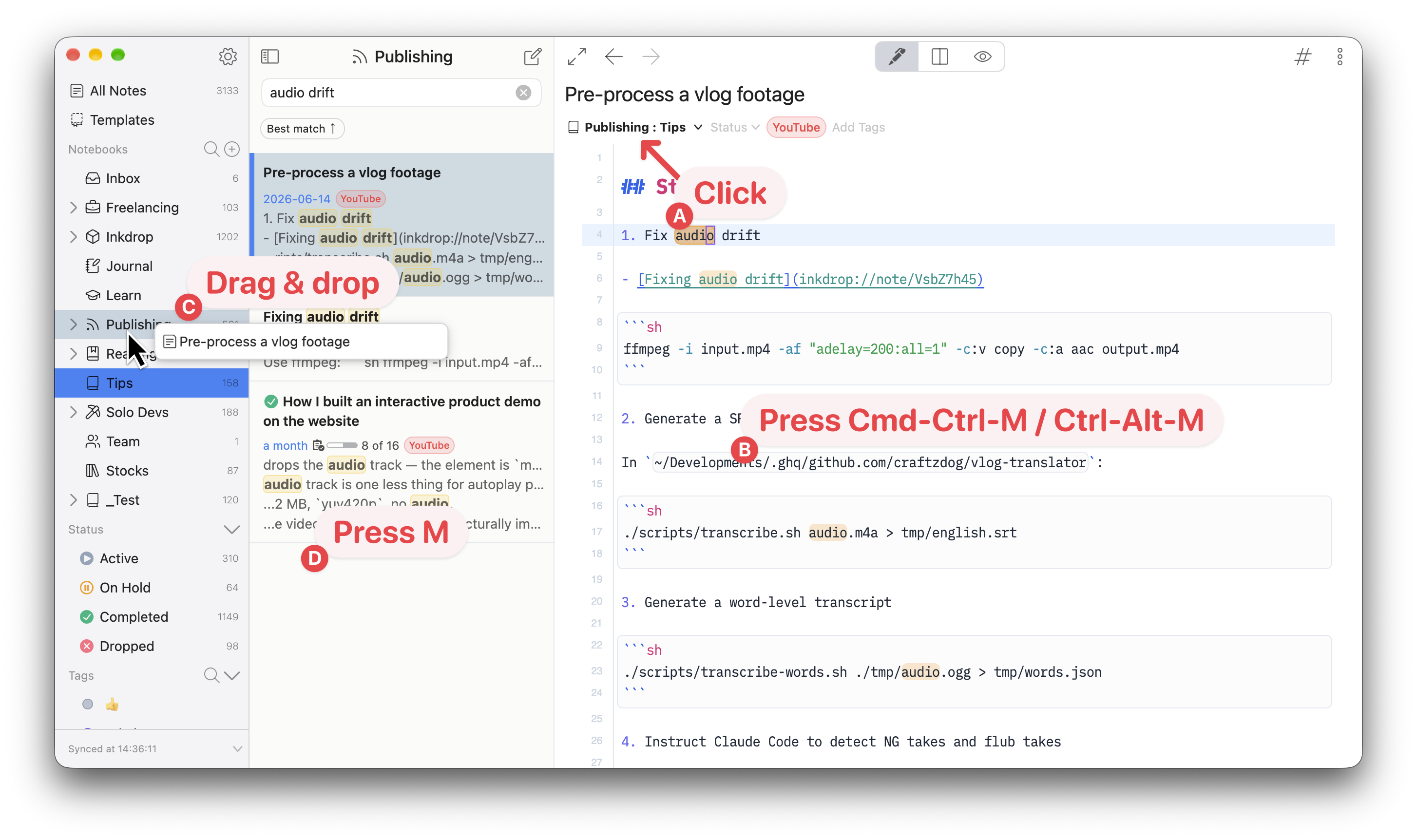Add a new notebook with plus icon
Image resolution: width=1417 pixels, height=840 pixels.
[x=232, y=149]
